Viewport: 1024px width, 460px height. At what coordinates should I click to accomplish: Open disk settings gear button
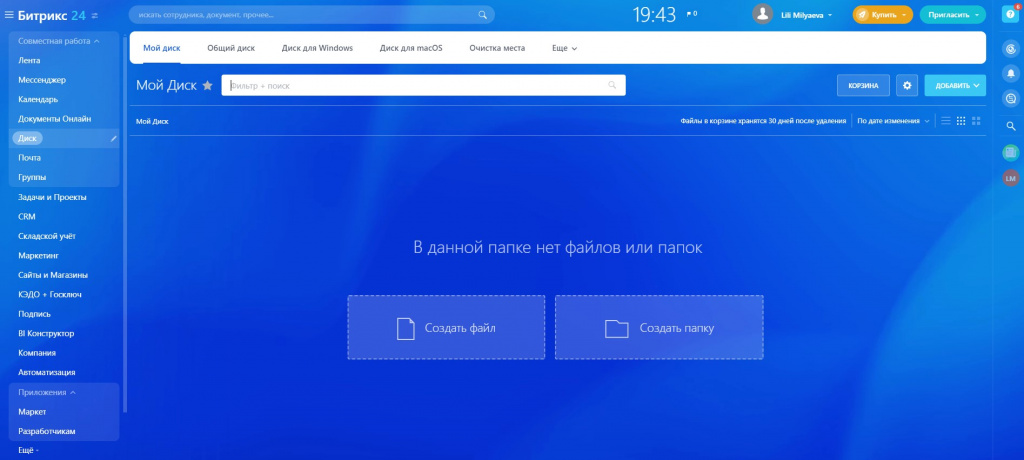pyautogui.click(x=906, y=85)
